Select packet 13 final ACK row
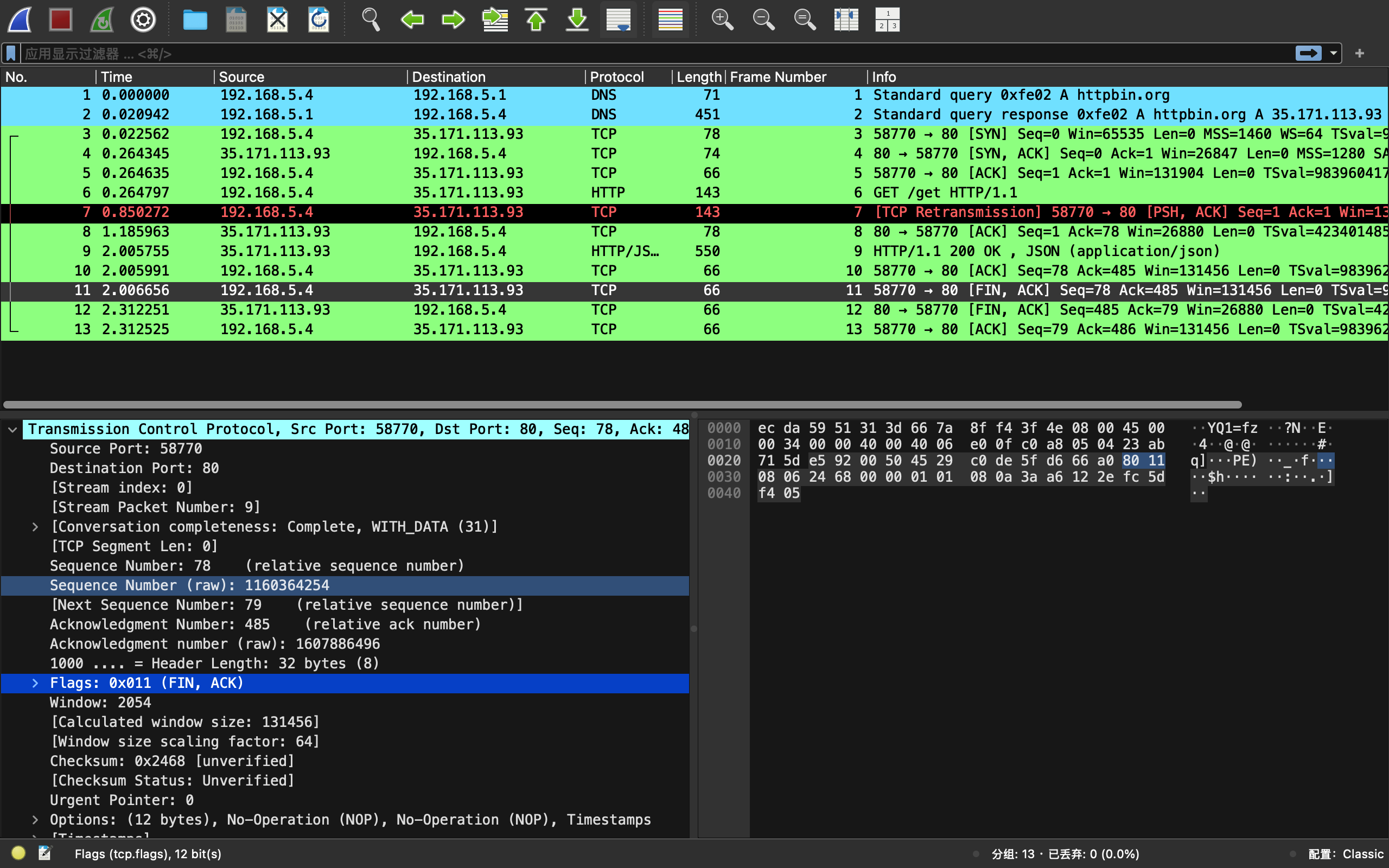The image size is (1389, 868). 694,329
